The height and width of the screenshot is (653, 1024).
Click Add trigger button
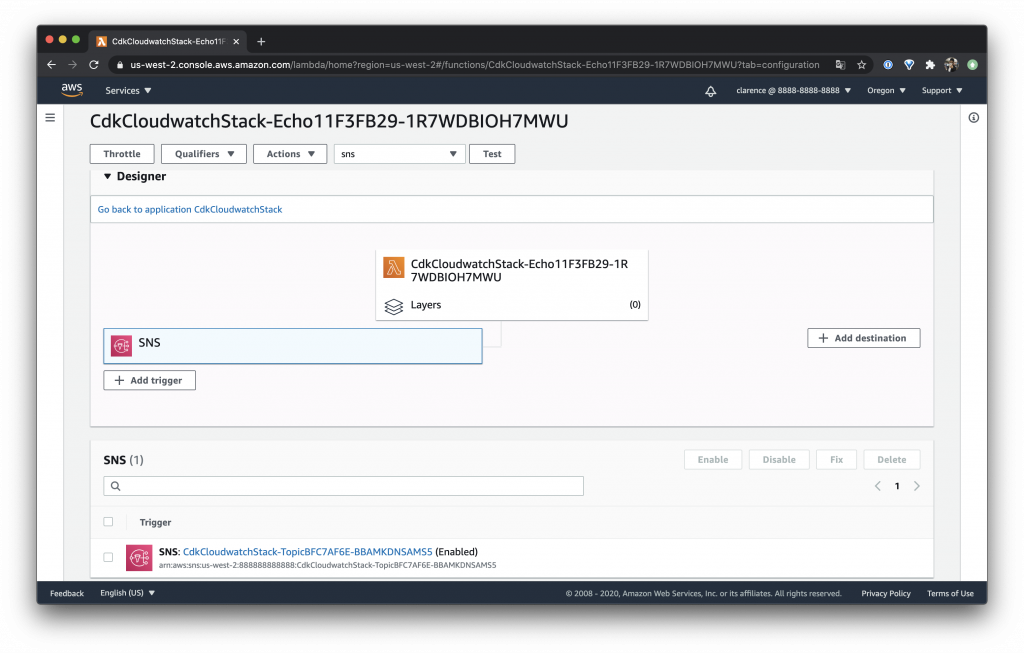click(x=150, y=381)
